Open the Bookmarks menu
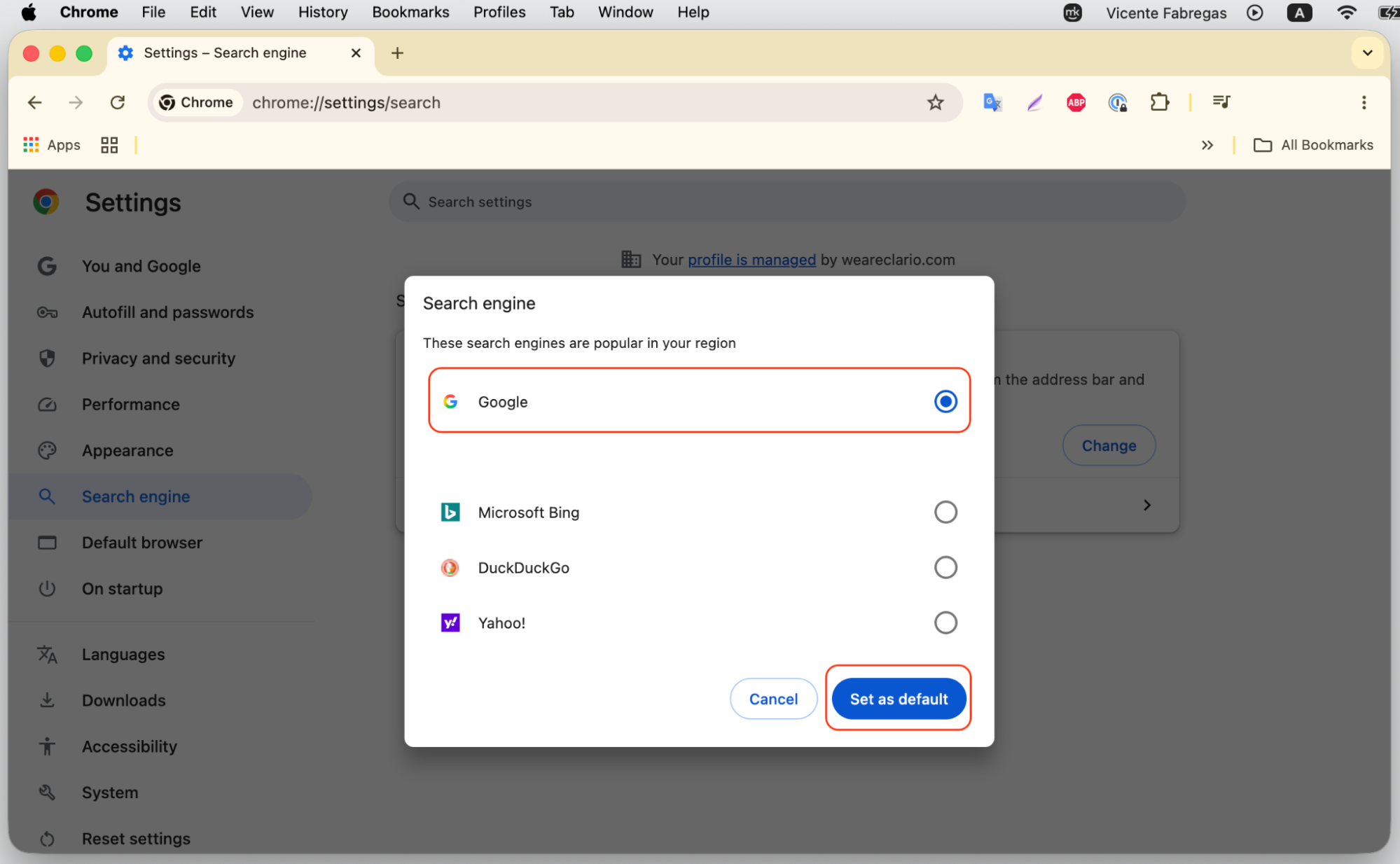The image size is (1400, 864). pyautogui.click(x=410, y=13)
